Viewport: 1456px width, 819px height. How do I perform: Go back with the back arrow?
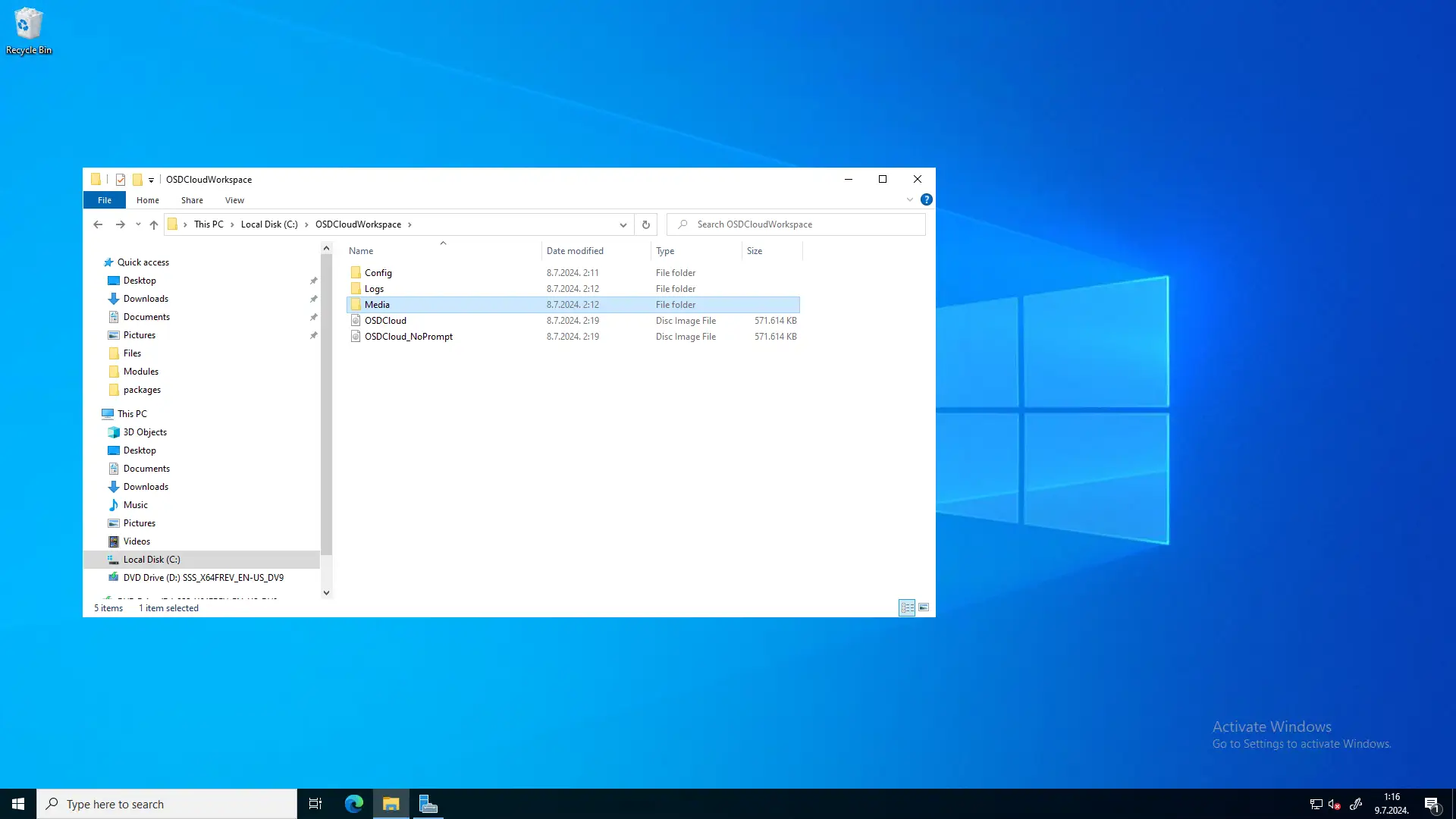click(98, 224)
